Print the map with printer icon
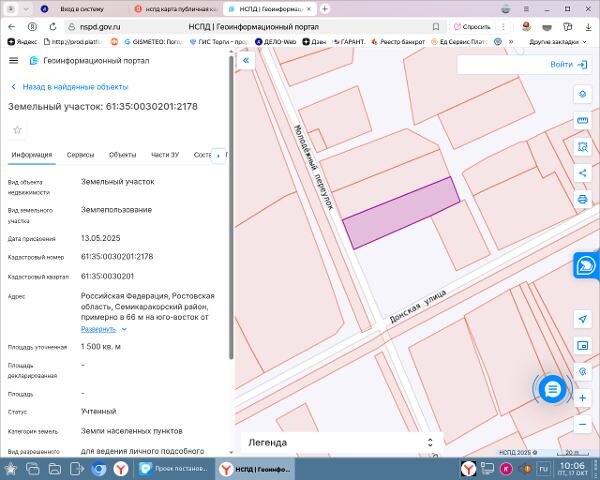The width and height of the screenshot is (600, 480). [x=582, y=199]
